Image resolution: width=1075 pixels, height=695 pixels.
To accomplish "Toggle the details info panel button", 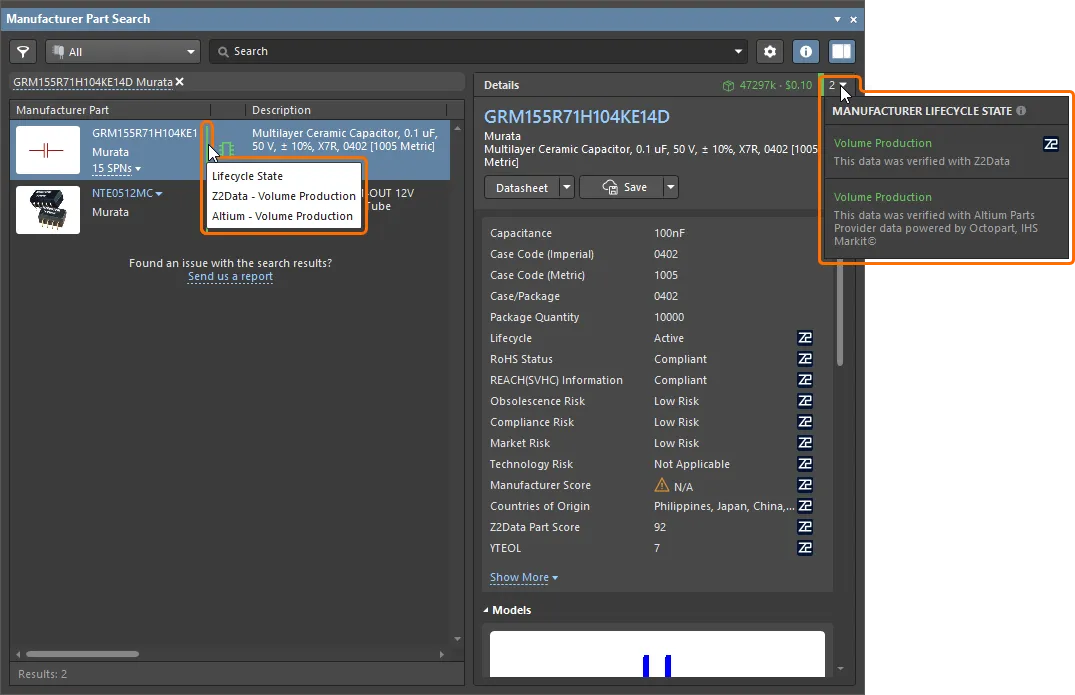I will pyautogui.click(x=806, y=52).
